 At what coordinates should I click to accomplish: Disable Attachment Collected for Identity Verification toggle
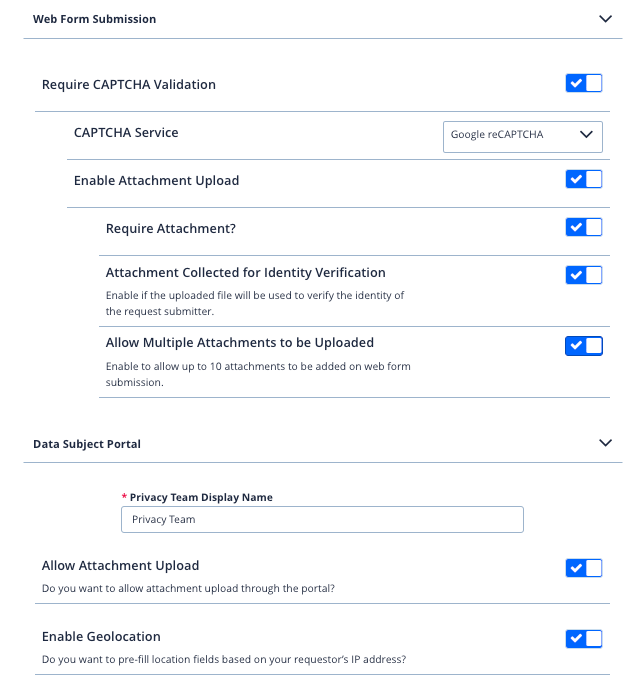584,275
